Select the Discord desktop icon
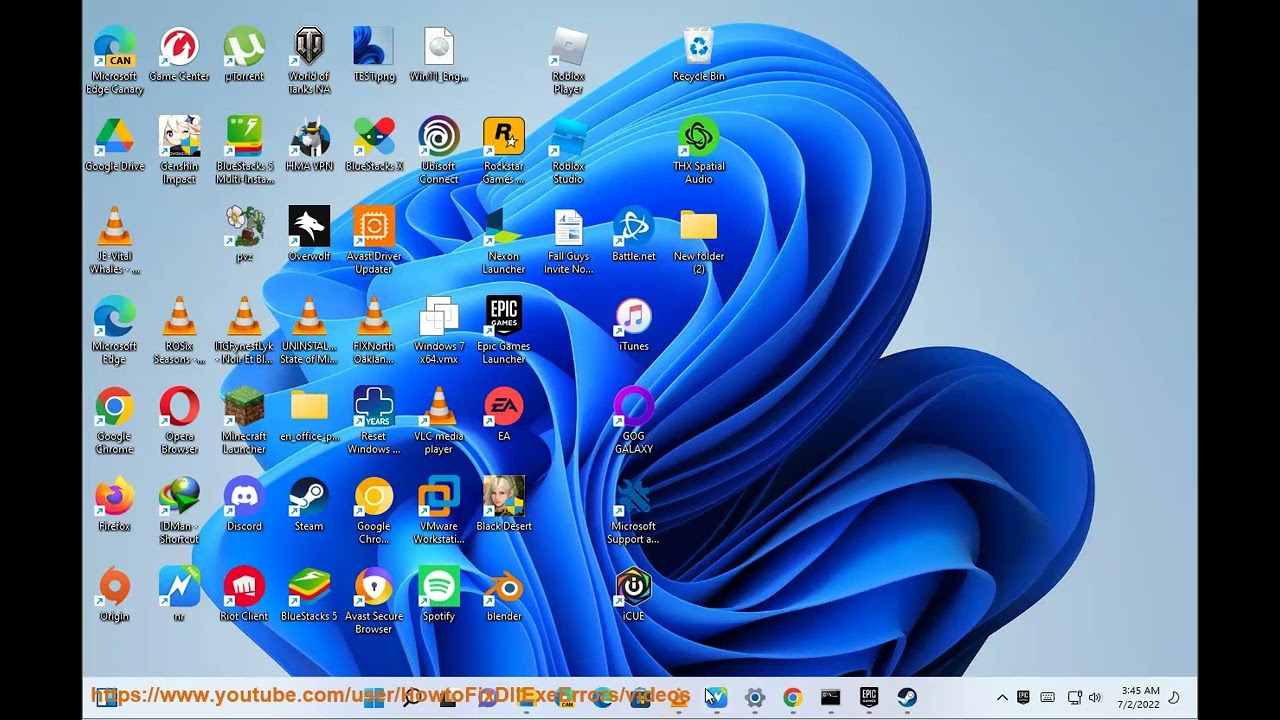Image resolution: width=1280 pixels, height=720 pixels. 244,505
